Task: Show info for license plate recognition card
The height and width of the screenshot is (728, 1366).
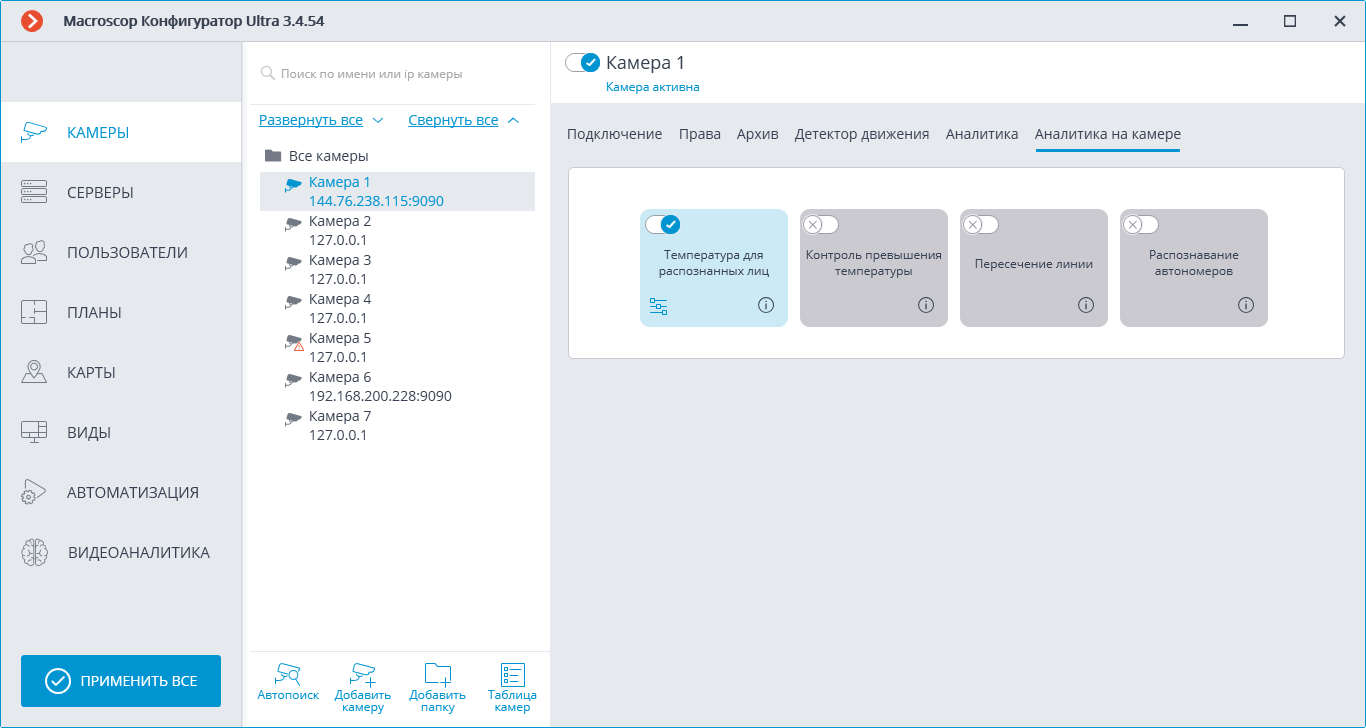Action: (1246, 305)
